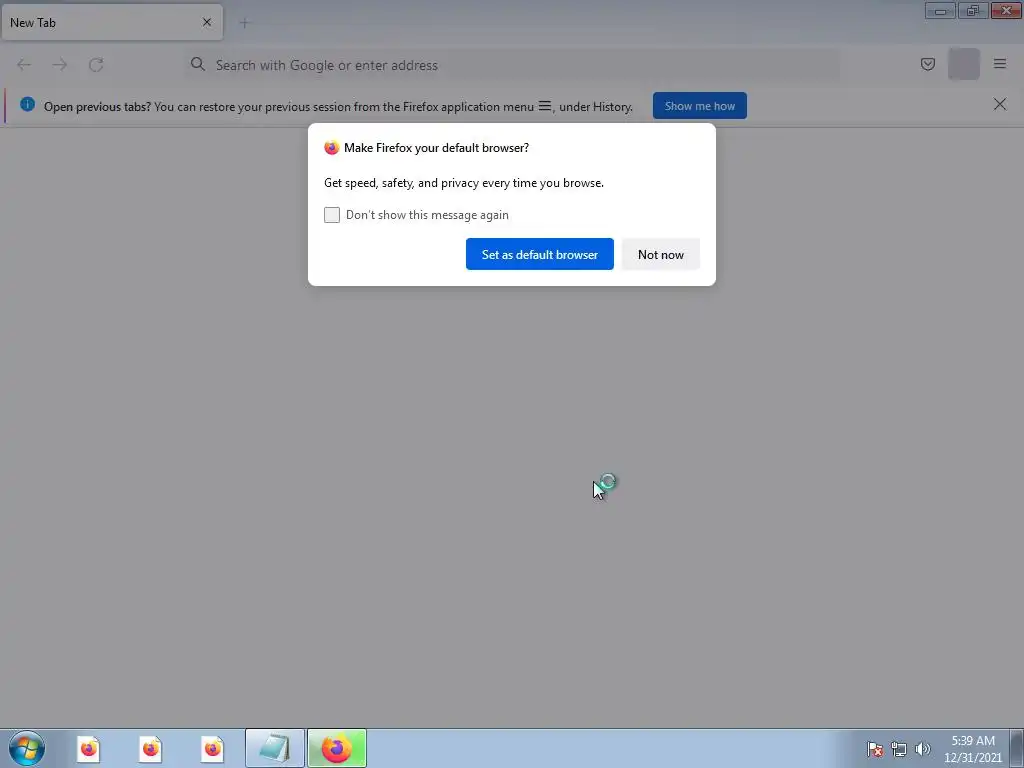Close the Firefox window
The image size is (1024, 768).
1006,11
